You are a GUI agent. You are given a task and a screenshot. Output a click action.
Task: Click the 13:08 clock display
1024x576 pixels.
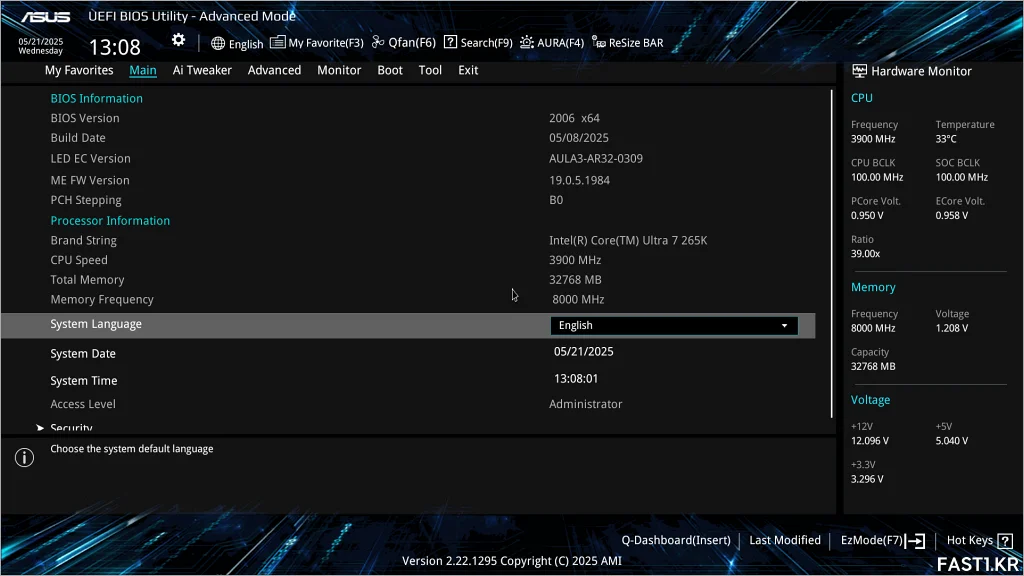(115, 47)
